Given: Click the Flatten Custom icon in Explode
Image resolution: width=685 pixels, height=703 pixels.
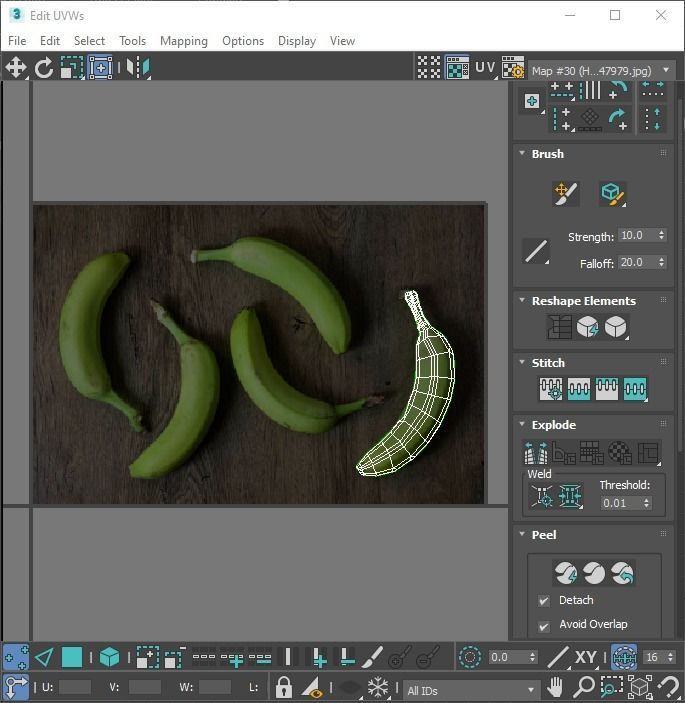Looking at the screenshot, I should (648, 453).
